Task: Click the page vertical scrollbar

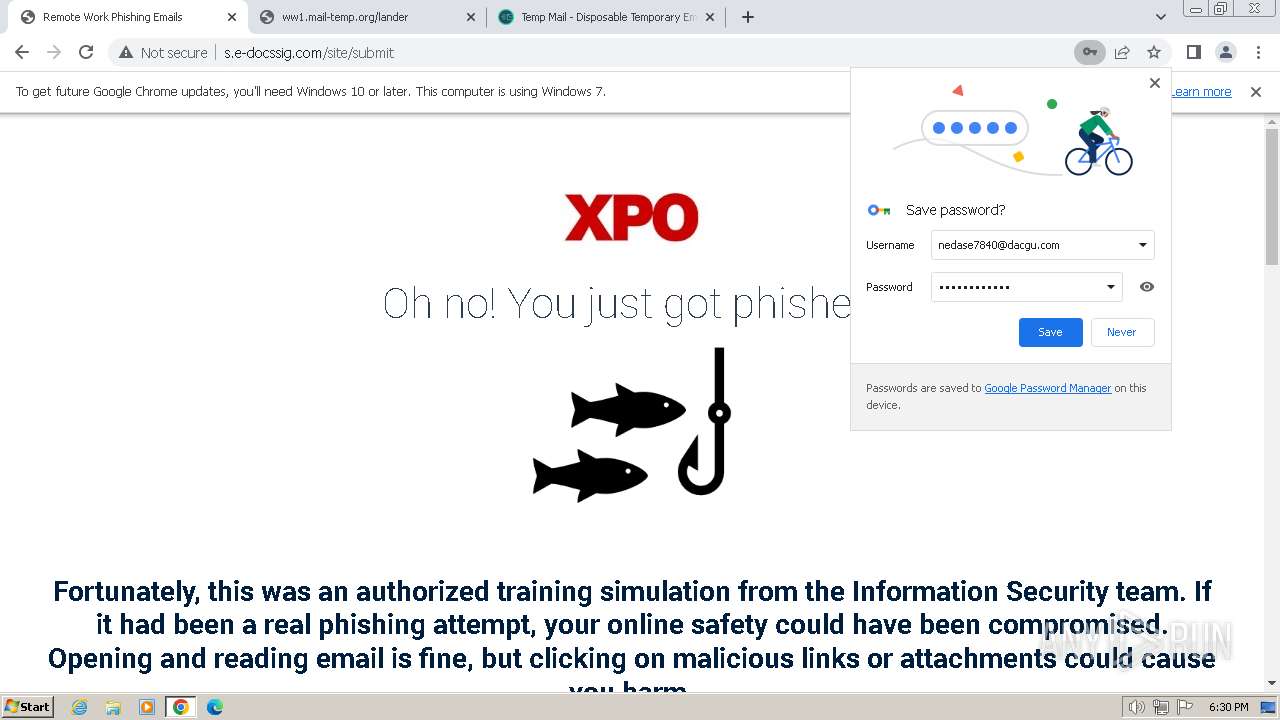Action: click(1272, 196)
